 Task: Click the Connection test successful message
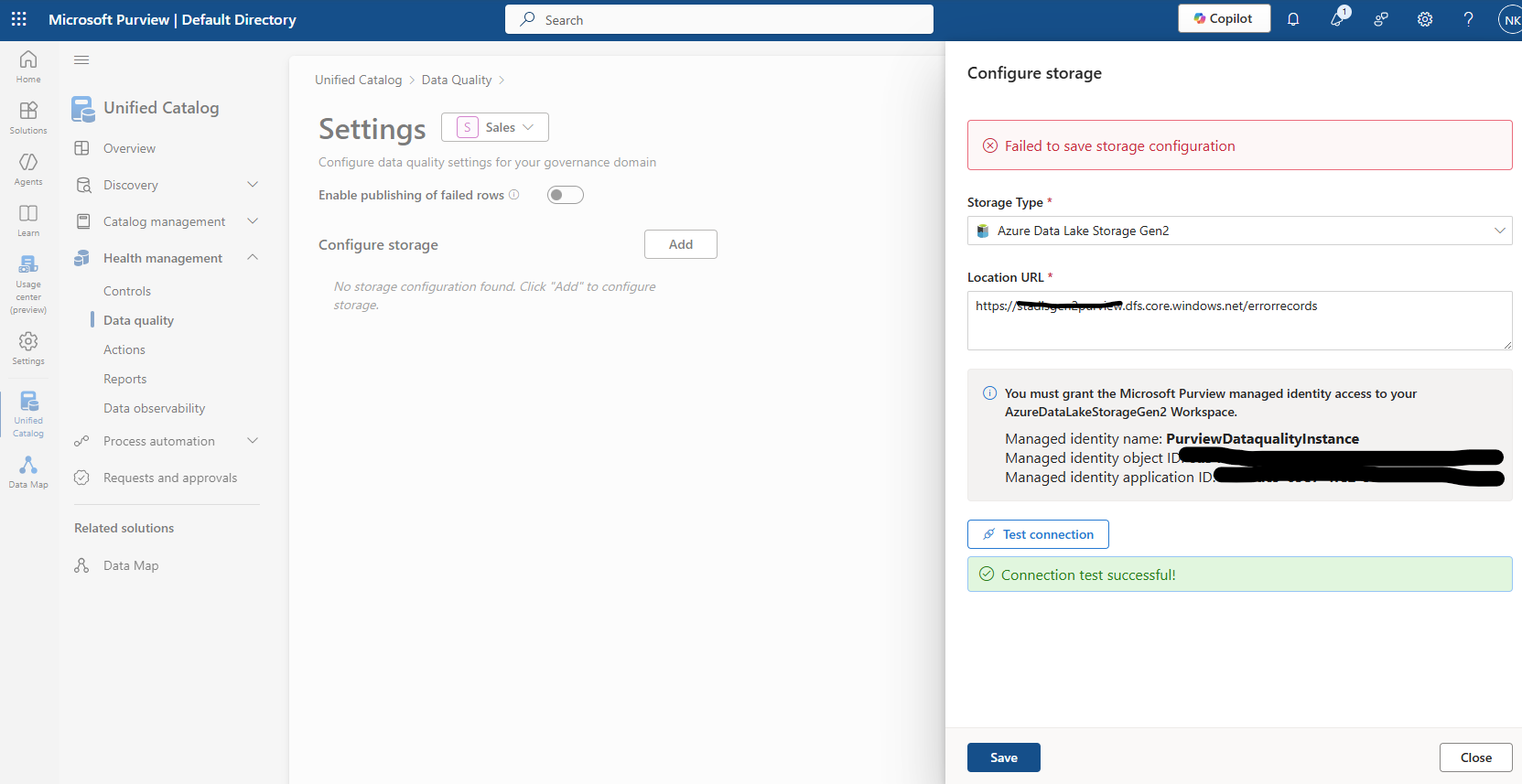coord(1088,575)
